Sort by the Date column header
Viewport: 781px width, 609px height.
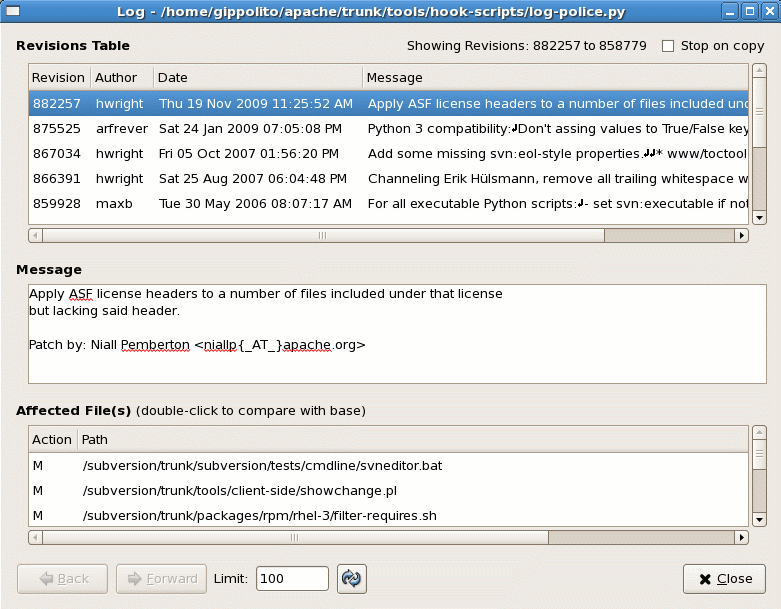coord(258,78)
